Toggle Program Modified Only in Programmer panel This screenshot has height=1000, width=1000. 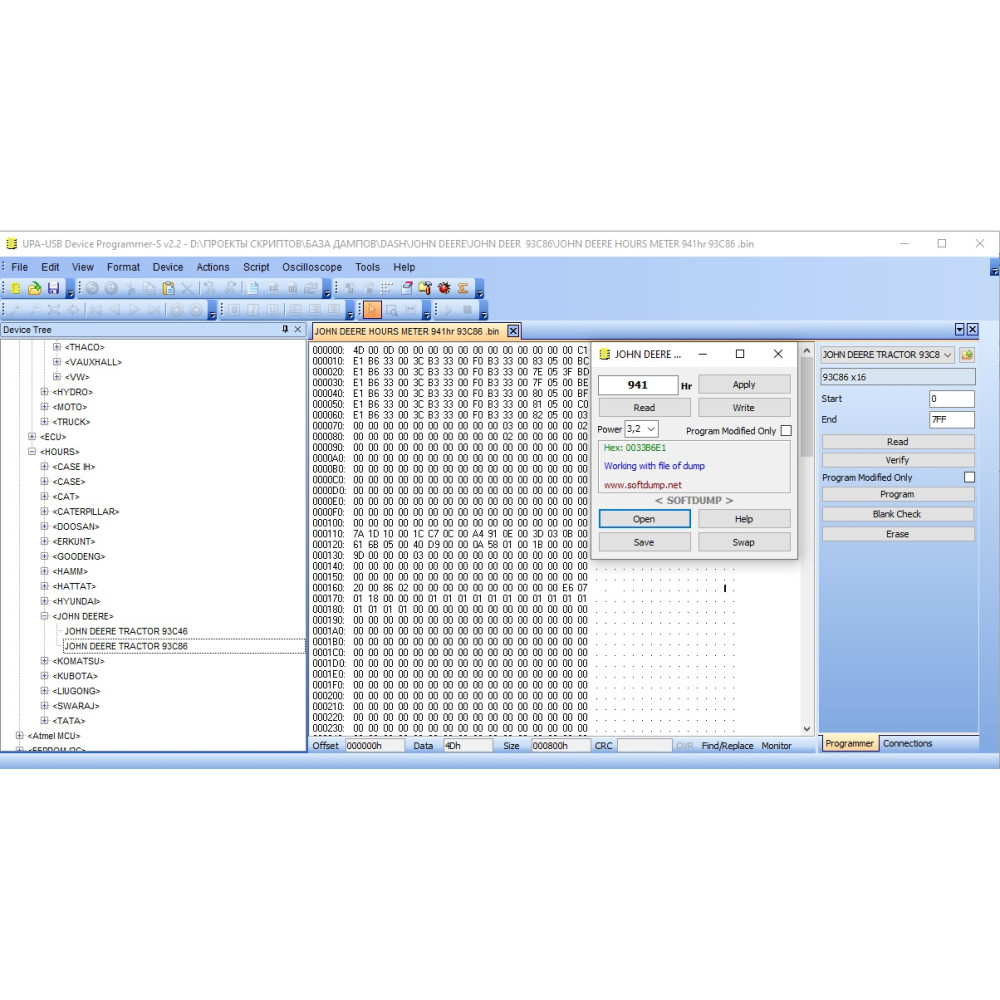click(x=969, y=477)
